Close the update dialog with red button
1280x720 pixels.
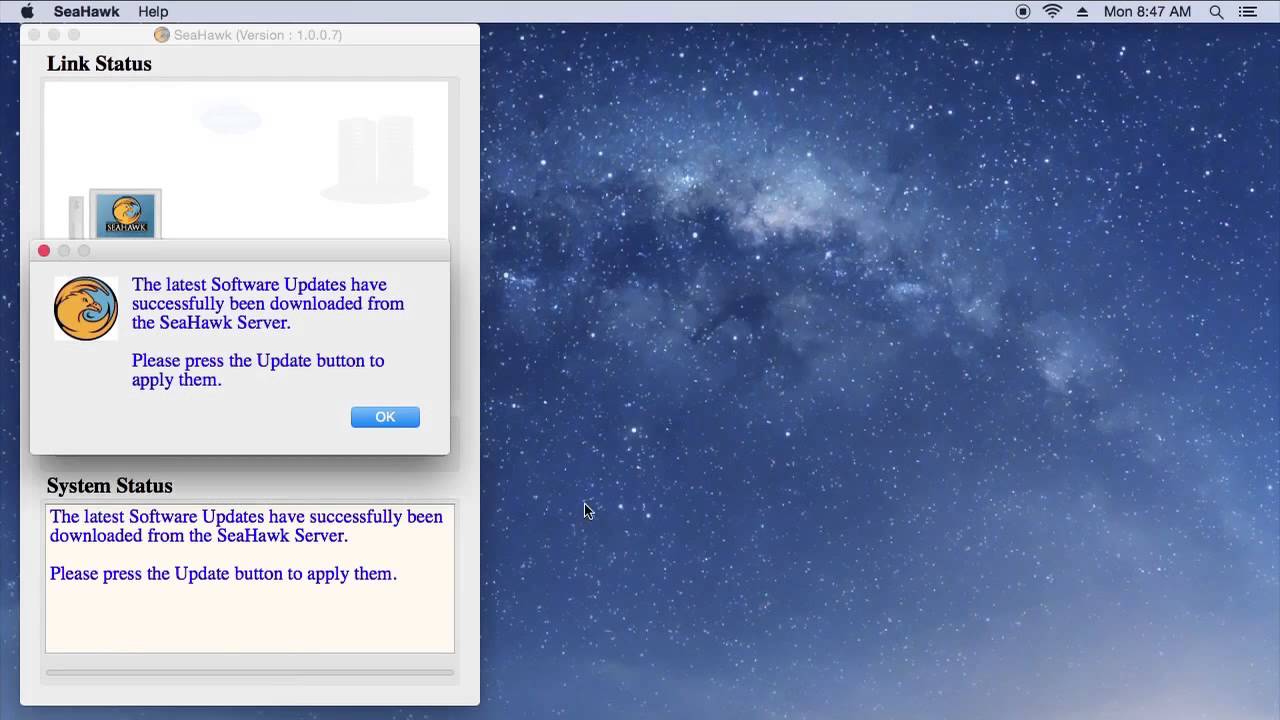44,251
